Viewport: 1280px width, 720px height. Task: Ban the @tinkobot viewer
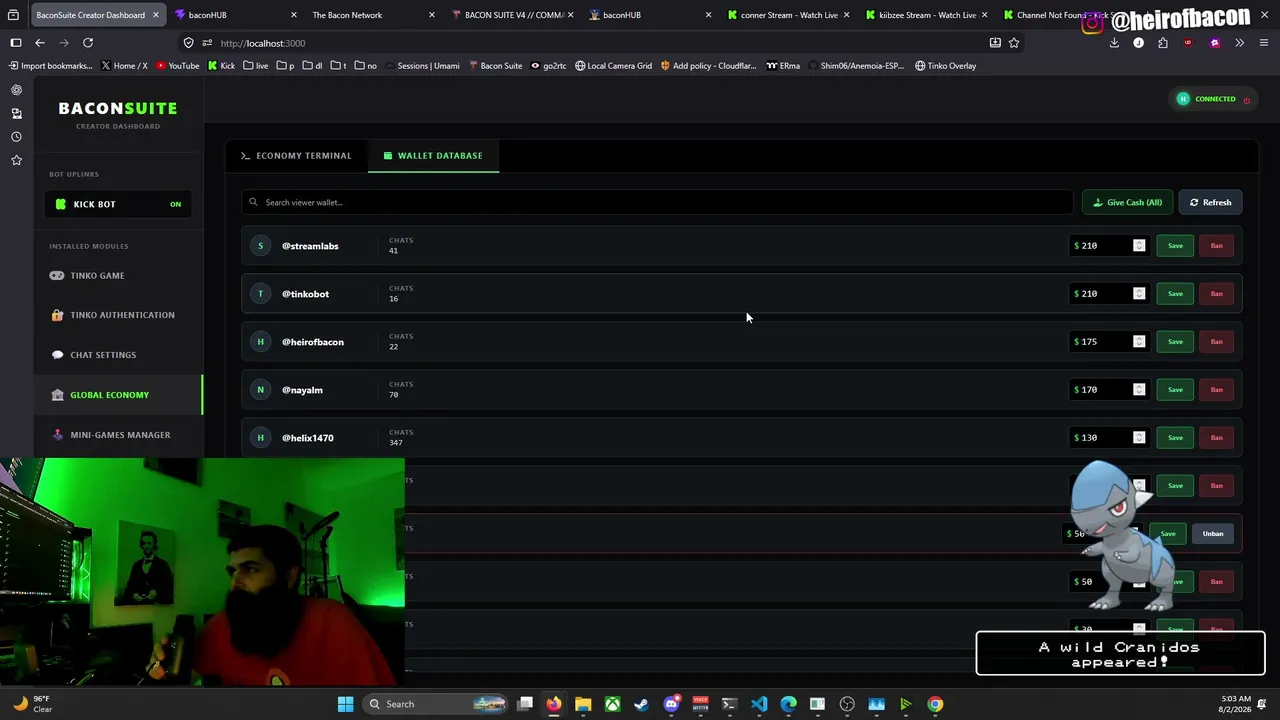(1216, 294)
